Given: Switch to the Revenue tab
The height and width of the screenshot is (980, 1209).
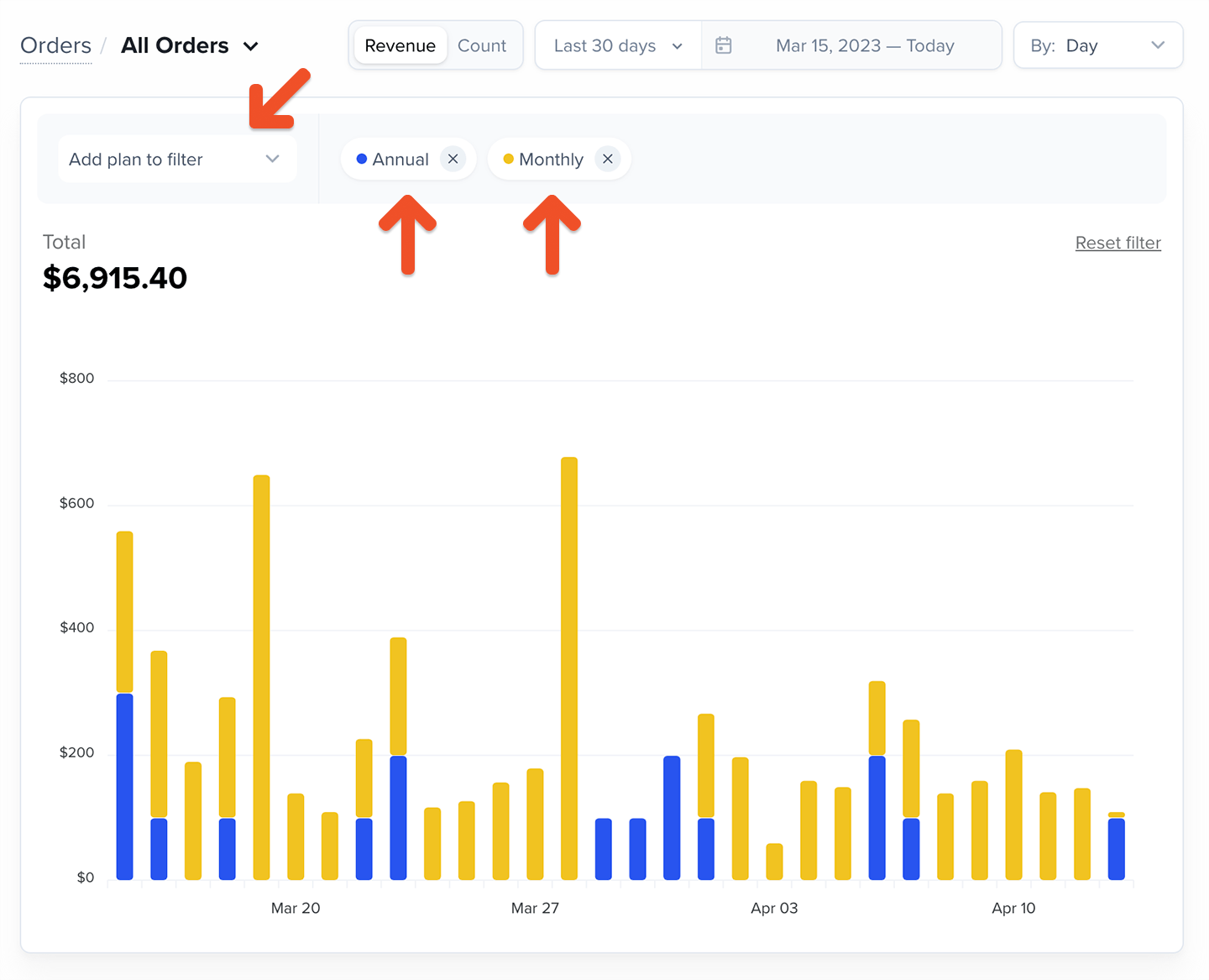Looking at the screenshot, I should (400, 45).
